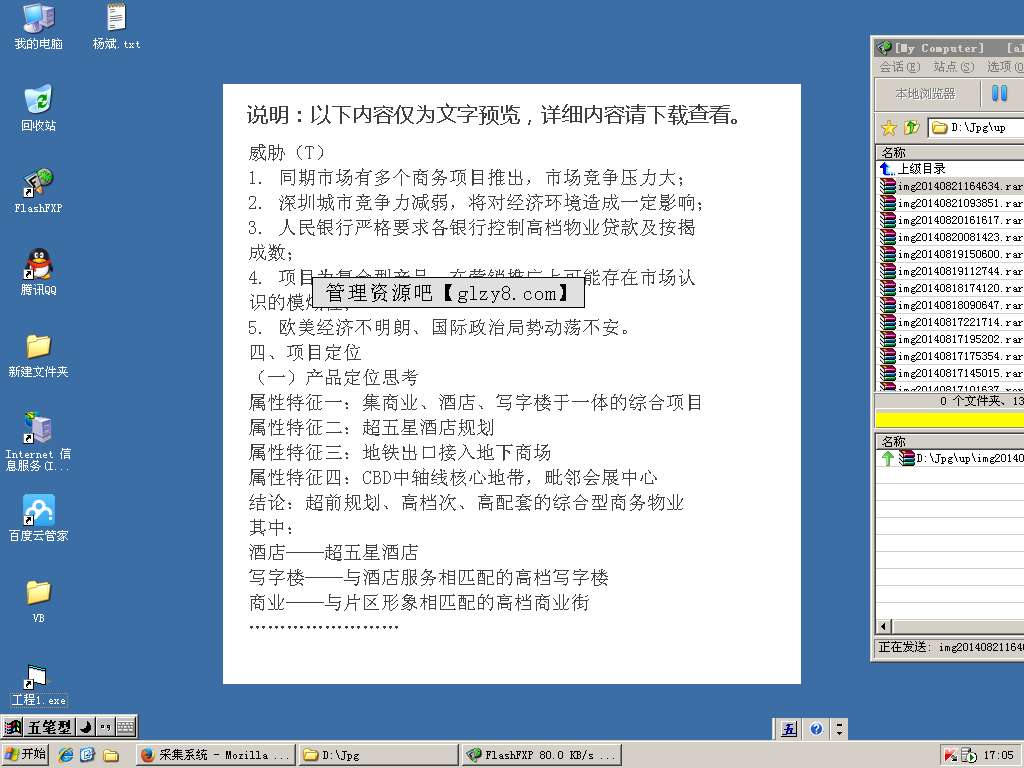Select file img20140817175354.rar
This screenshot has width=1024, height=768.
click(x=951, y=356)
